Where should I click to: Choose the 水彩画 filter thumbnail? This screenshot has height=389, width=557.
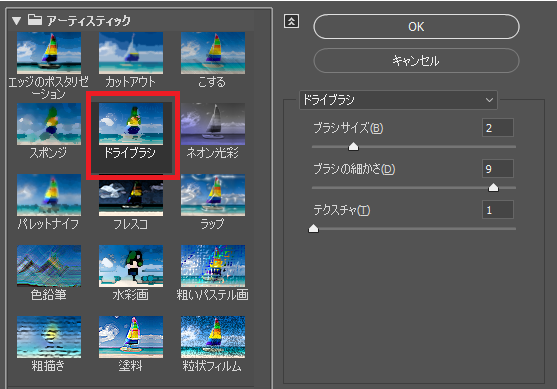(x=131, y=266)
